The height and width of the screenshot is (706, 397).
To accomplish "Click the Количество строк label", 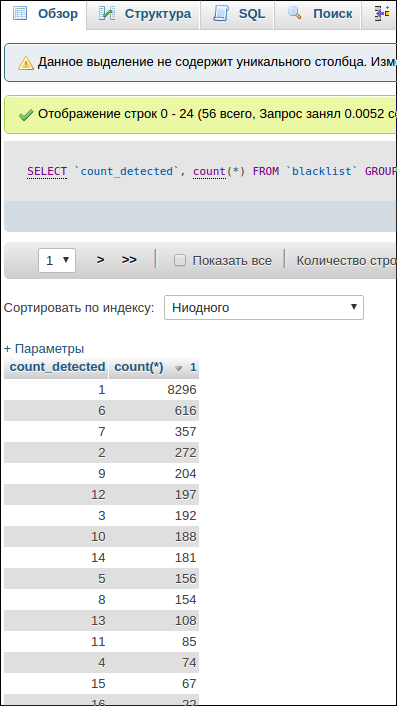I will pyautogui.click(x=346, y=261).
